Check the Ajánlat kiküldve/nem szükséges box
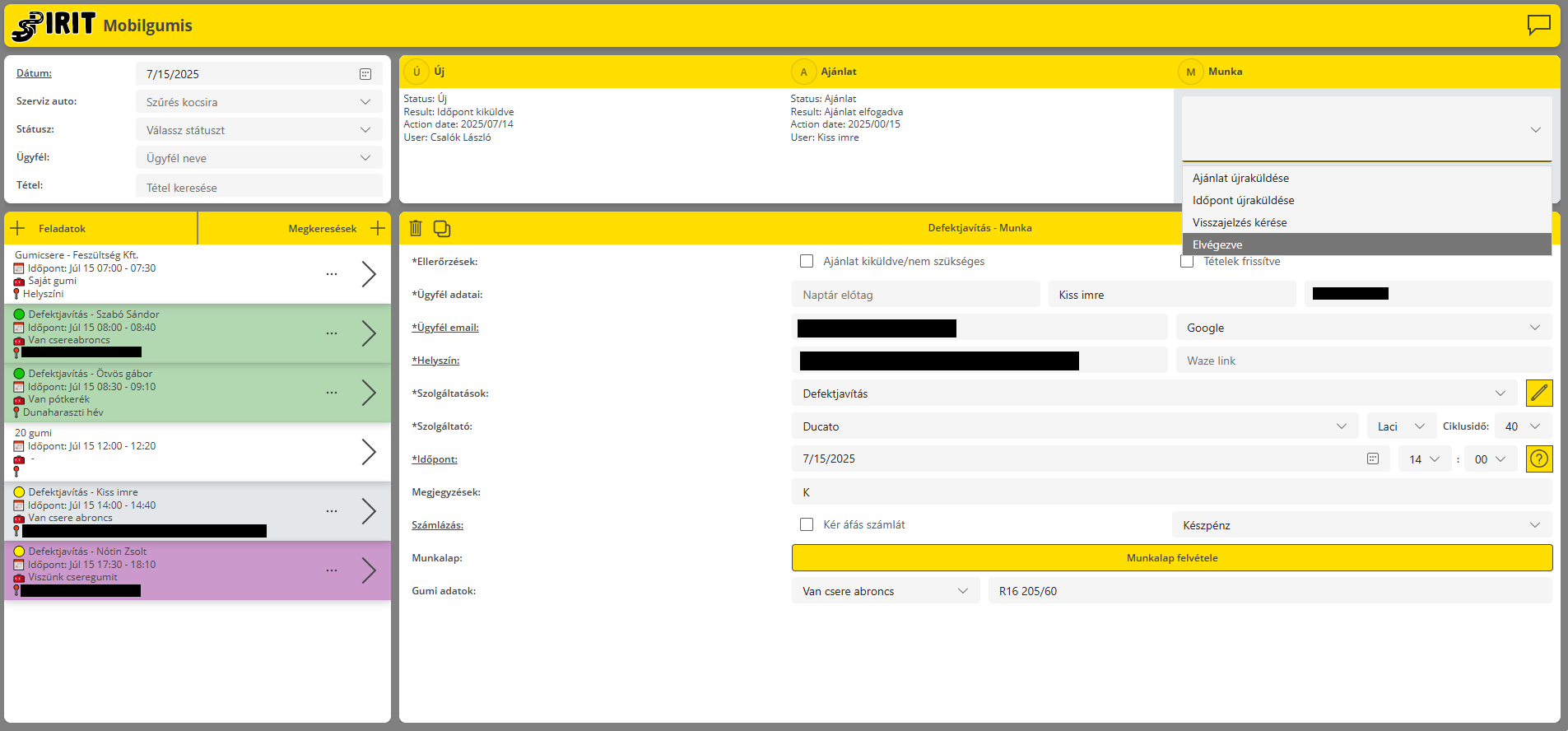 pyautogui.click(x=807, y=261)
